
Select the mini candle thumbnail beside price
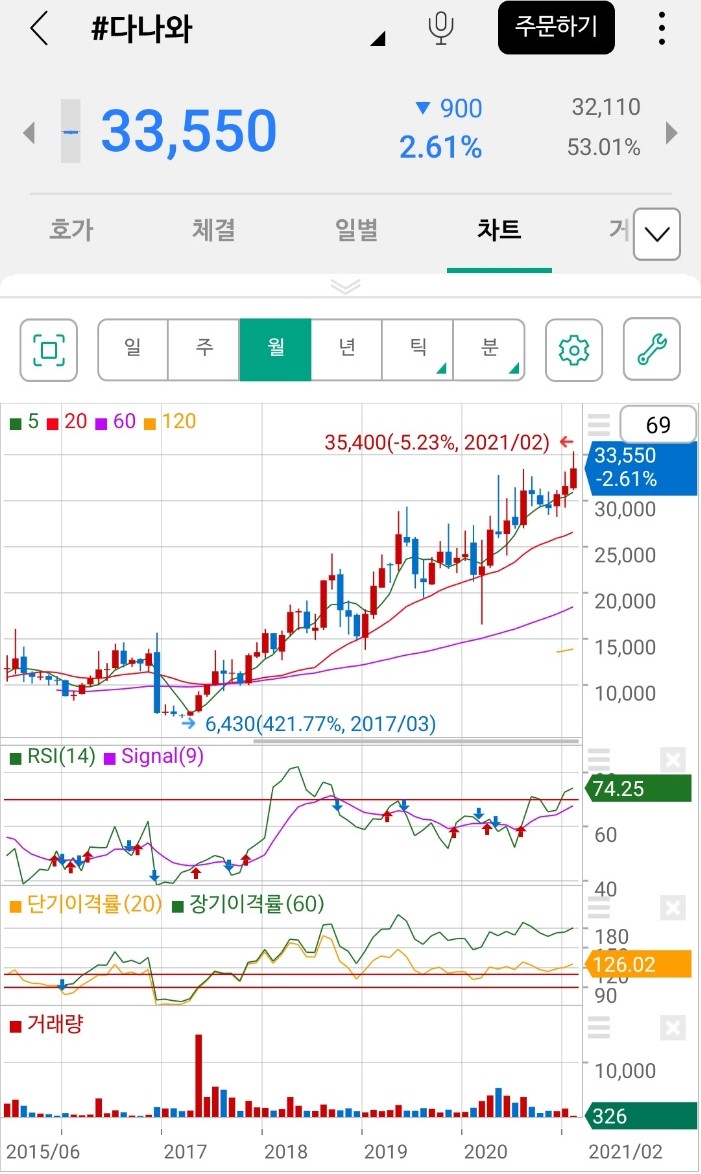[x=70, y=132]
